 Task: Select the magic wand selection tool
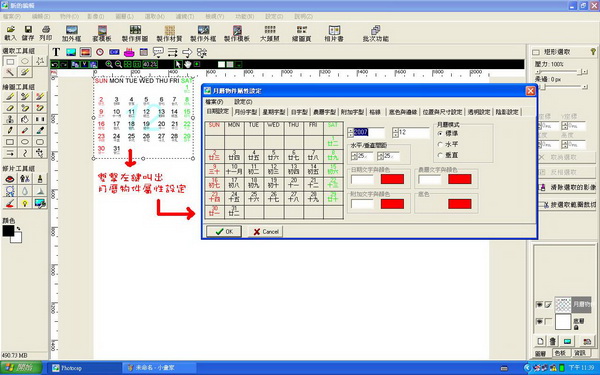click(10, 72)
